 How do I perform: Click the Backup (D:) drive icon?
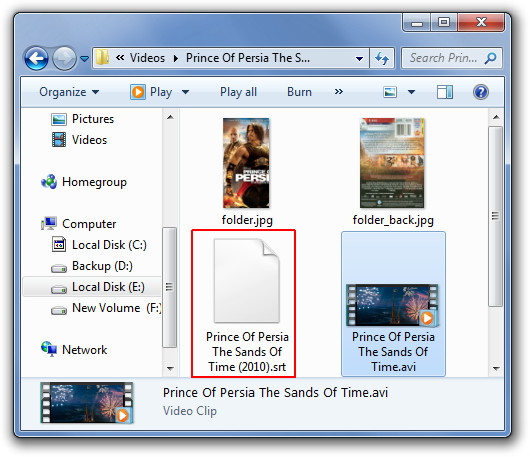(59, 268)
